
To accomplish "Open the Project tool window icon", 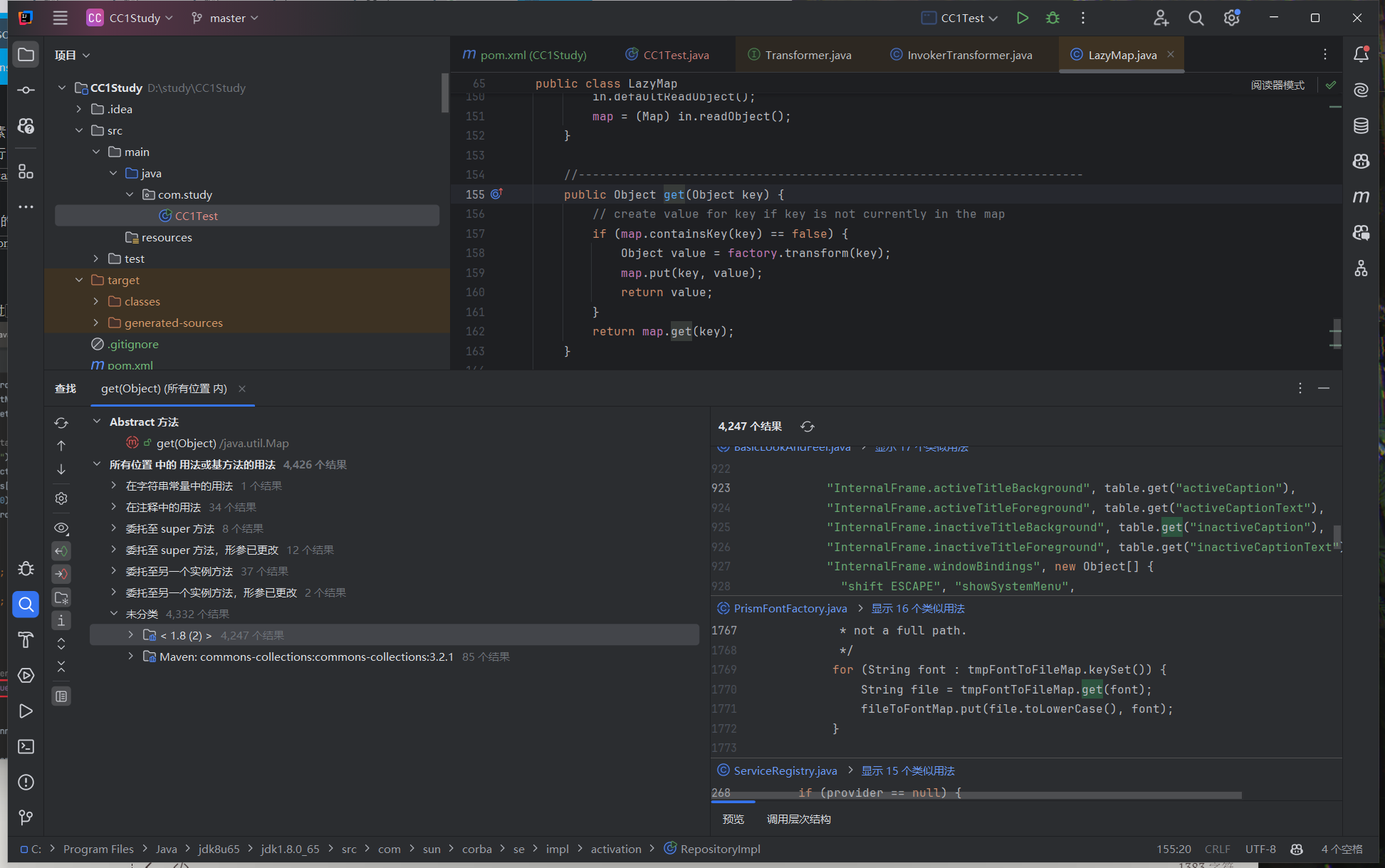I will (26, 55).
